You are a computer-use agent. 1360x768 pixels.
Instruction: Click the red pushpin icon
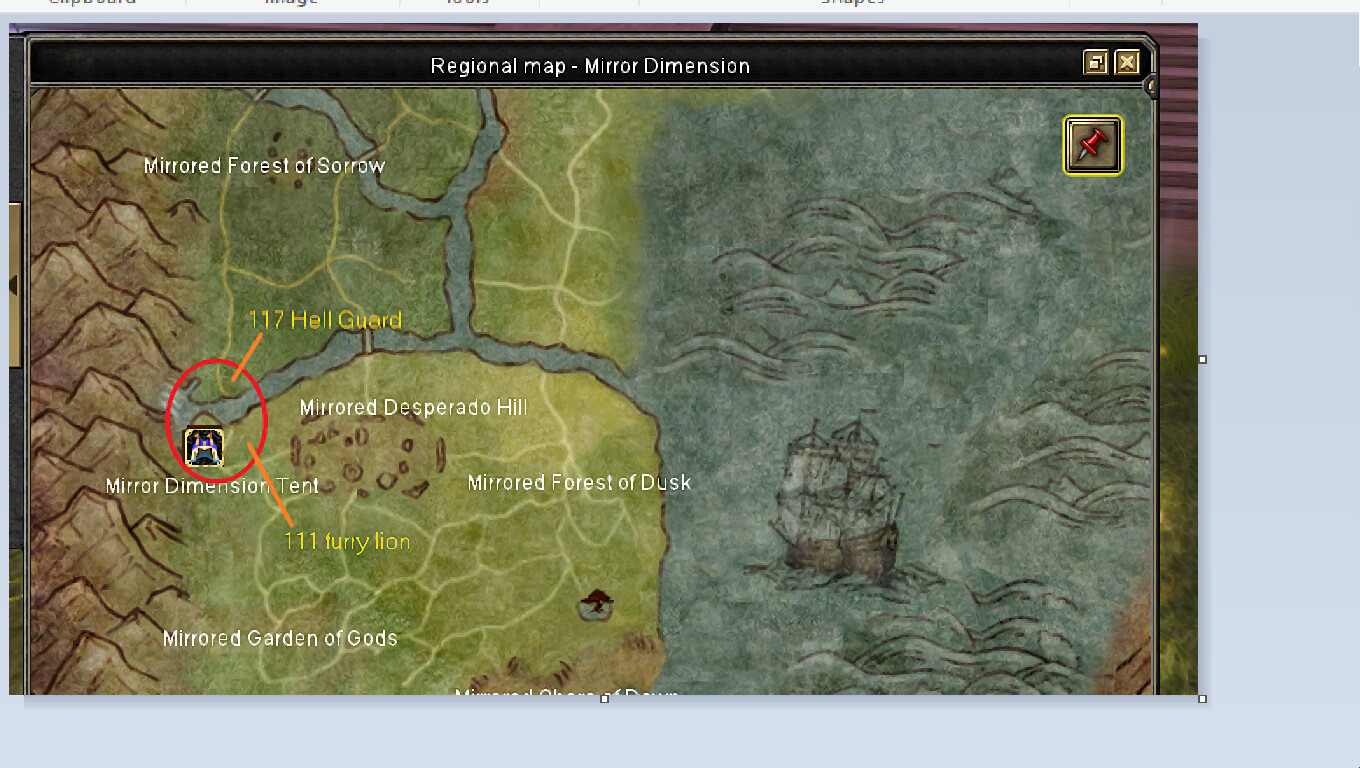click(1092, 146)
